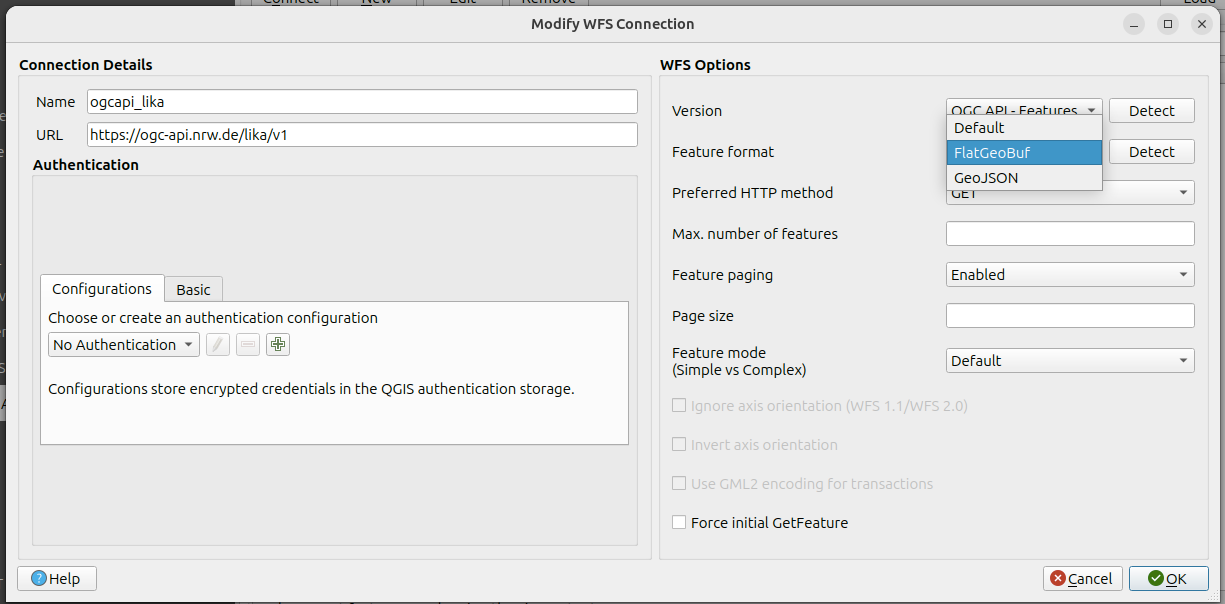Cancel the WFS connection dialog
This screenshot has width=1225, height=604.
(x=1082, y=579)
